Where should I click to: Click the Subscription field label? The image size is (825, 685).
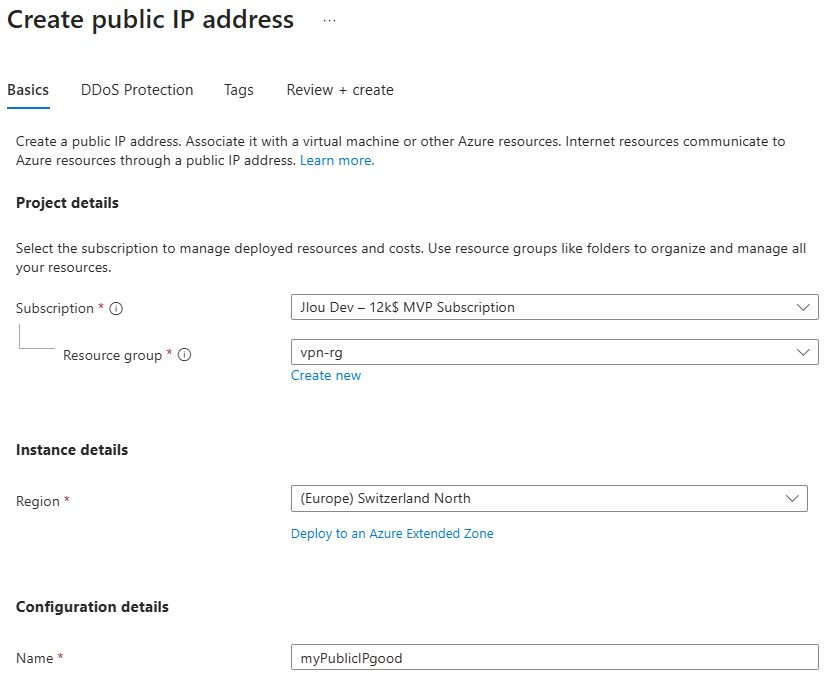(55, 308)
